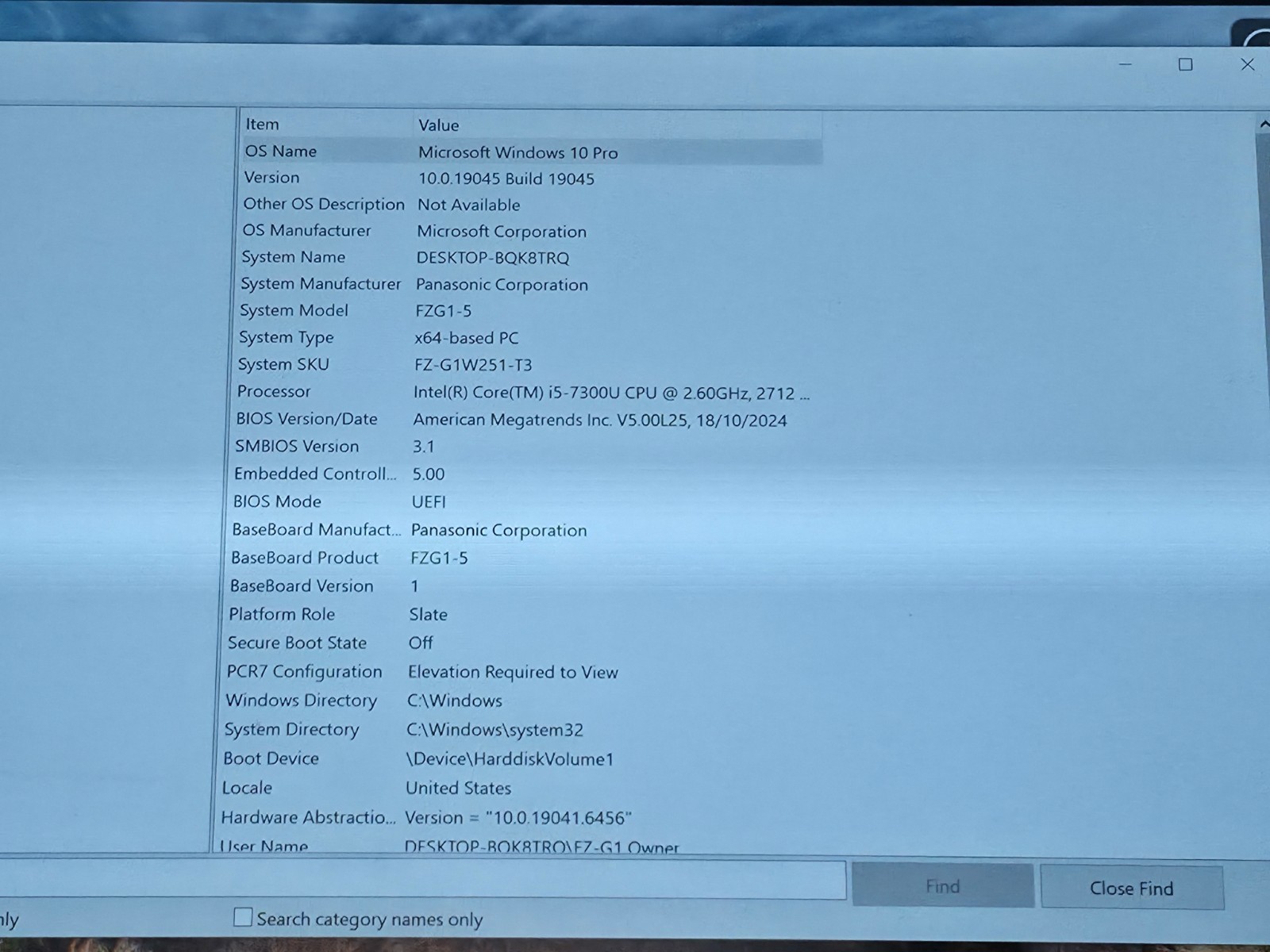Click the value Elevation Required to View
The height and width of the screenshot is (952, 1270).
click(x=513, y=672)
